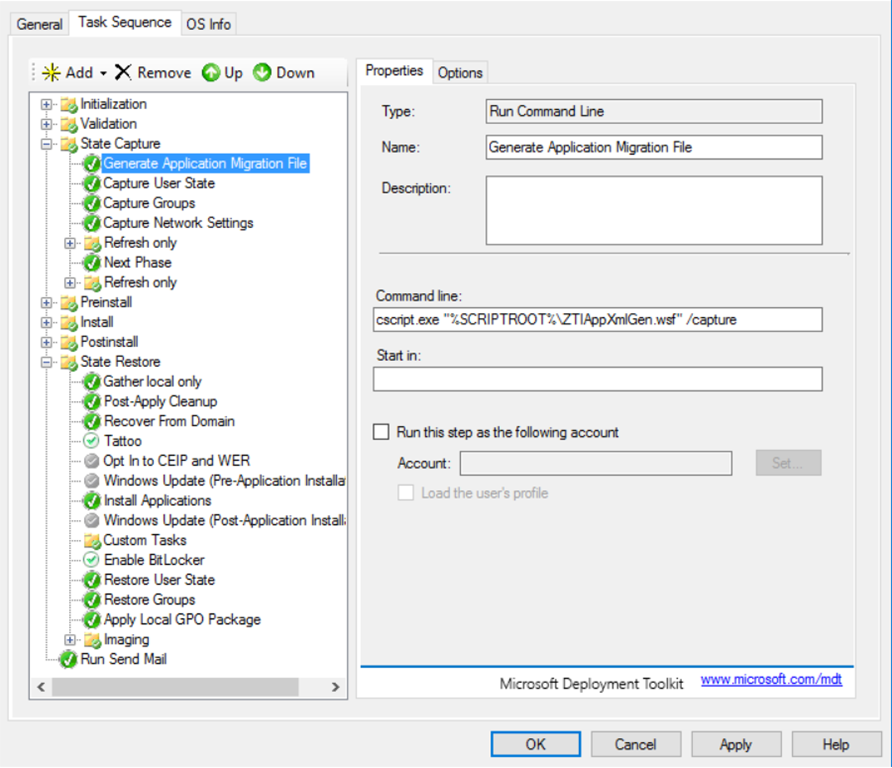Collapse the State Capture group
The image size is (892, 768).
tap(46, 144)
